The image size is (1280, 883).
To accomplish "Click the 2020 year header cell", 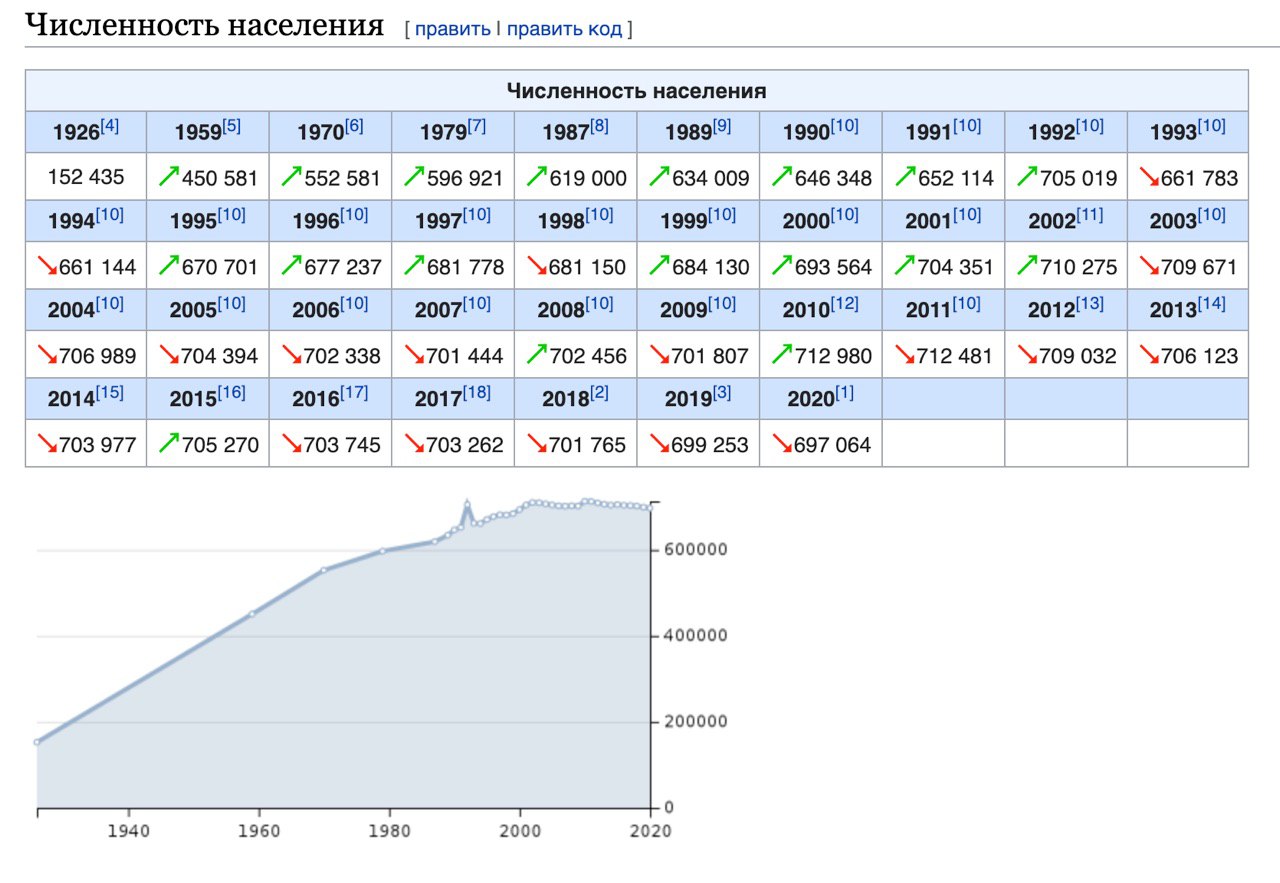I will pyautogui.click(x=820, y=397).
